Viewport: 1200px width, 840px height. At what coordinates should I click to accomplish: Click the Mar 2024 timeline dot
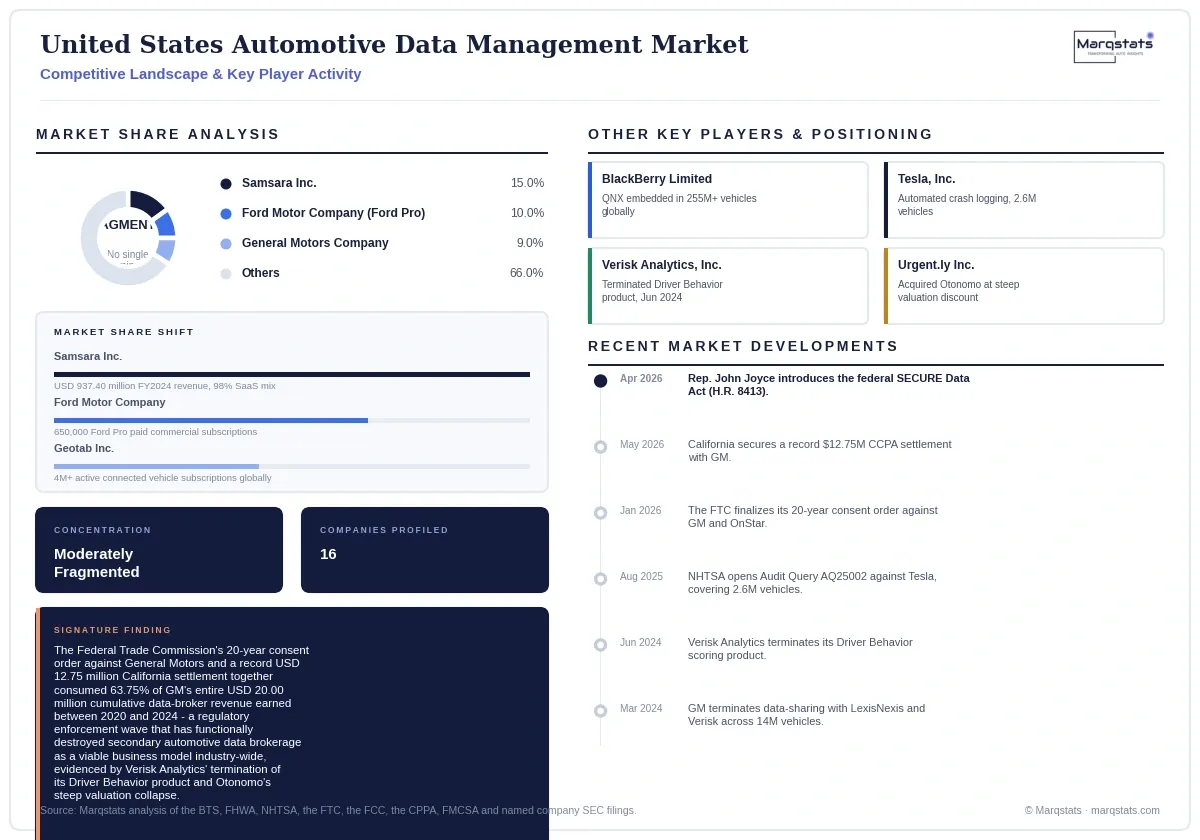point(600,711)
